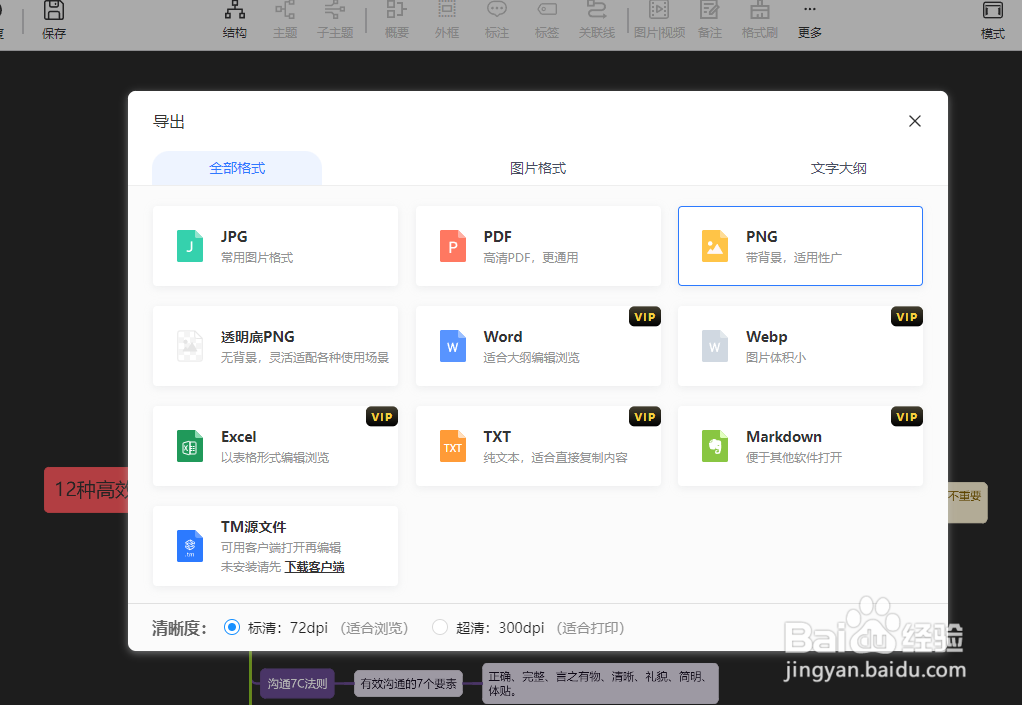
Task: Open the 文字大纲 tab
Action: click(x=838, y=168)
